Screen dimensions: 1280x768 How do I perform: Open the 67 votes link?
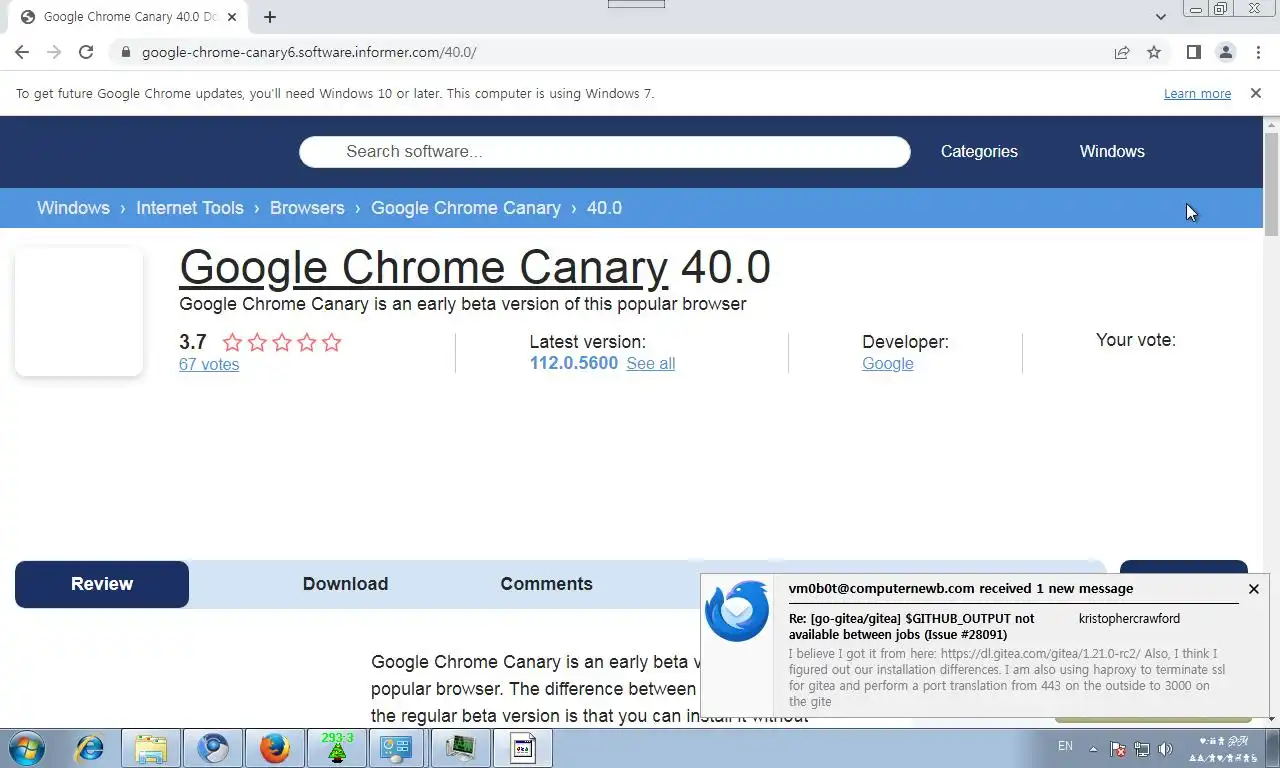209,365
